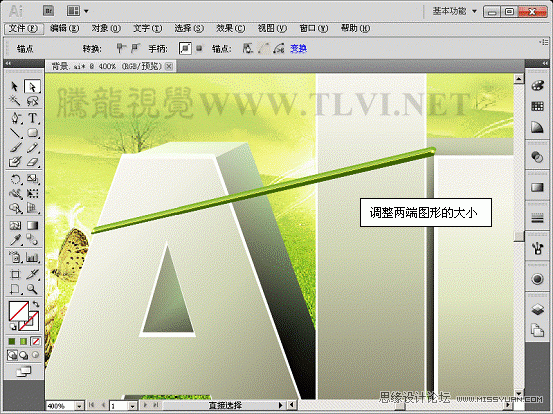Collapse the tools panel double arrow
This screenshot has width=553, height=414.
click(x=8, y=63)
